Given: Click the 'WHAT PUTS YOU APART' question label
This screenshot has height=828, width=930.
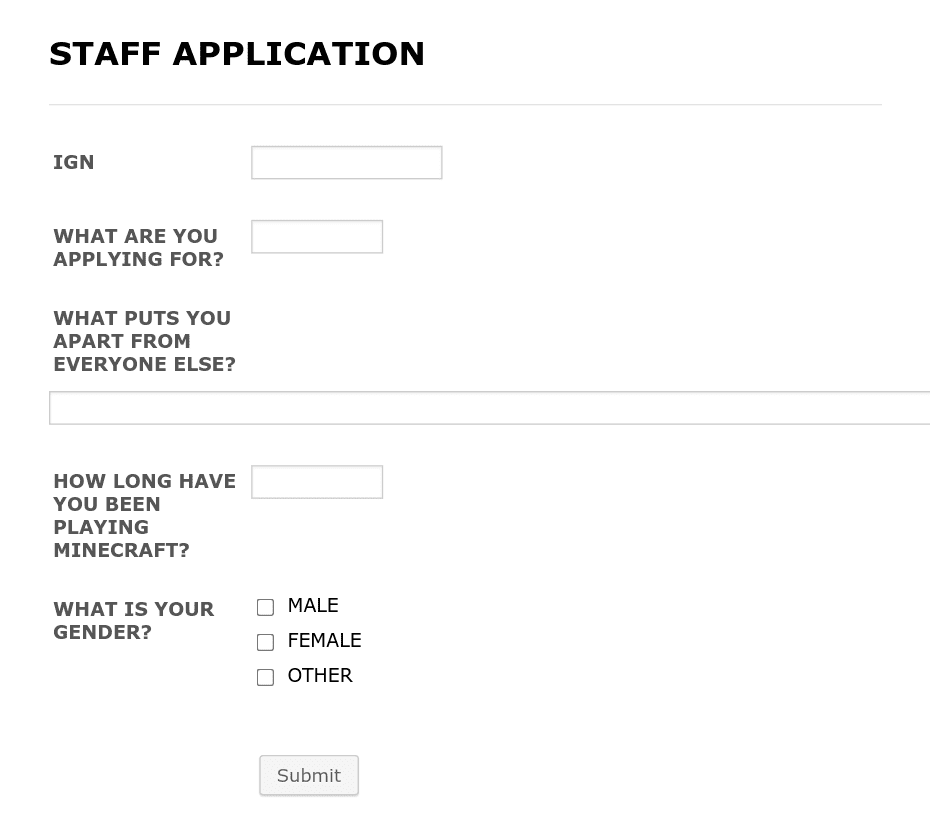Looking at the screenshot, I should (x=145, y=341).
